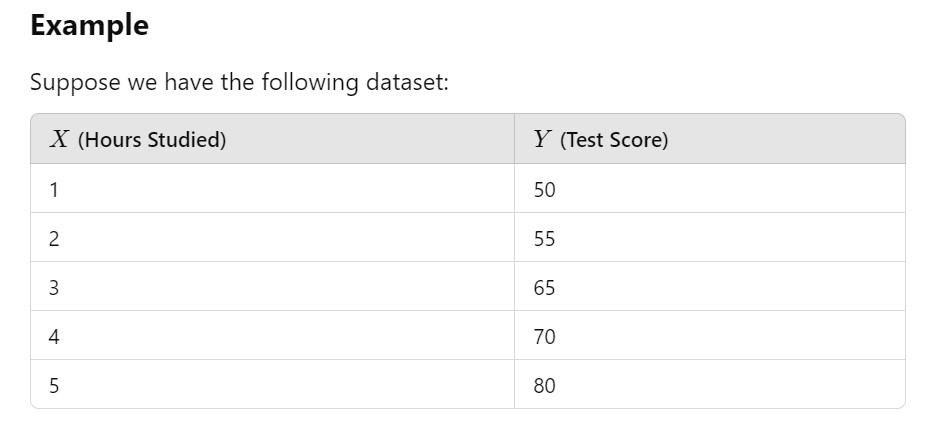This screenshot has width=931, height=433.
Task: Select the test score cell 65
Action: [544, 288]
